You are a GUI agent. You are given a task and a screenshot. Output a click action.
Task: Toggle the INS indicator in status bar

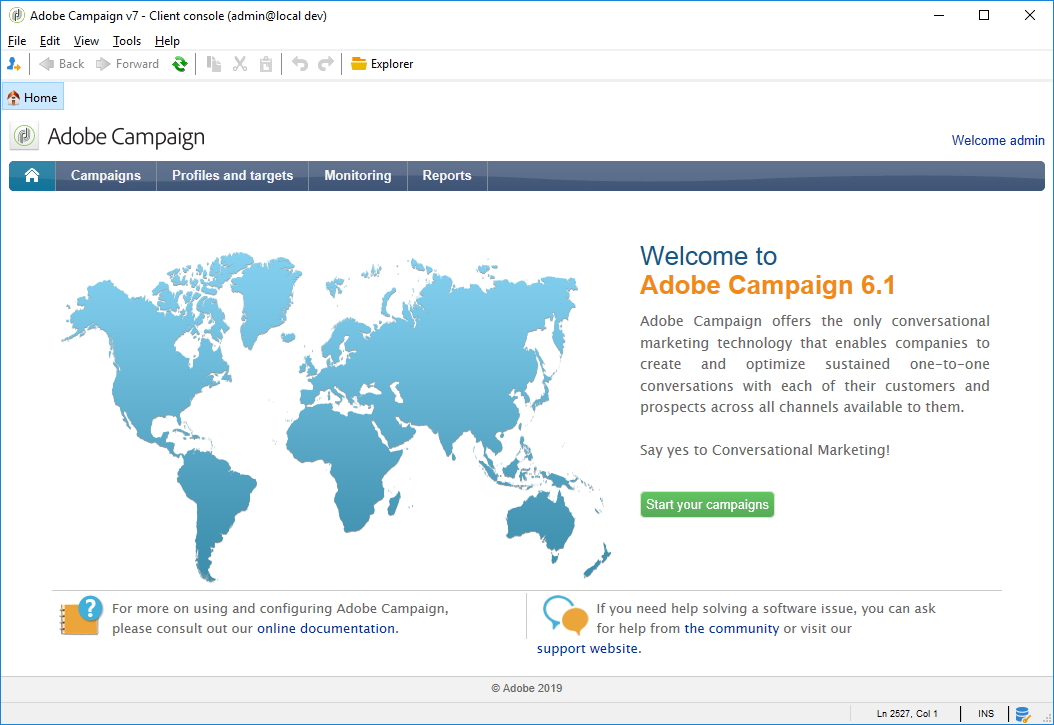coord(986,714)
